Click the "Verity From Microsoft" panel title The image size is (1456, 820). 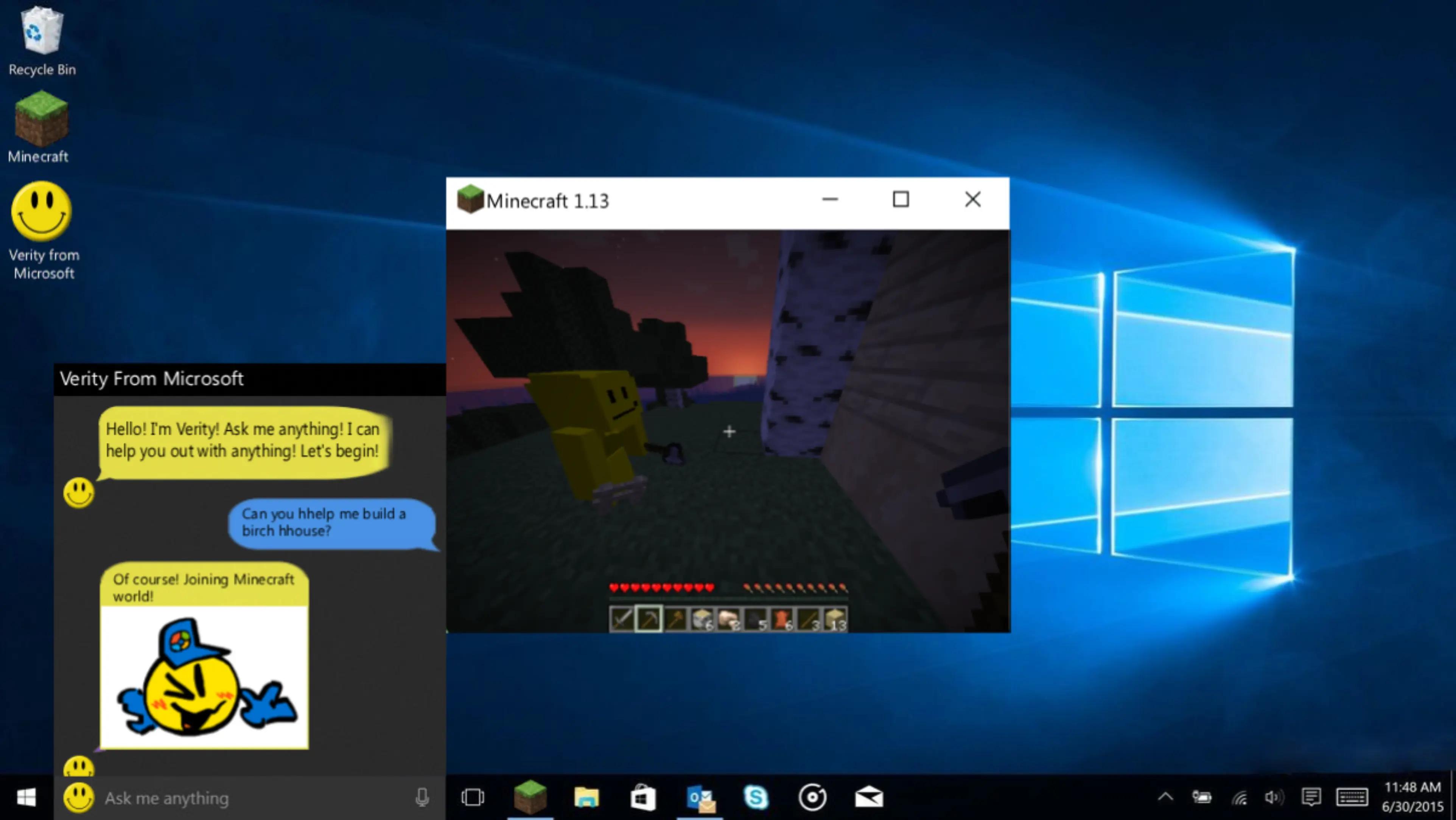[x=151, y=379]
